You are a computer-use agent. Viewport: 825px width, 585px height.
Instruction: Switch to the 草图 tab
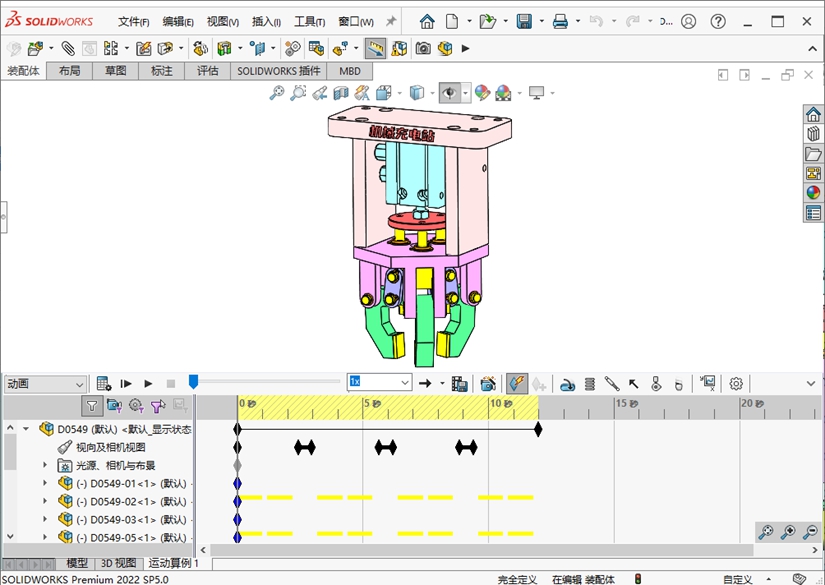pyautogui.click(x=115, y=71)
